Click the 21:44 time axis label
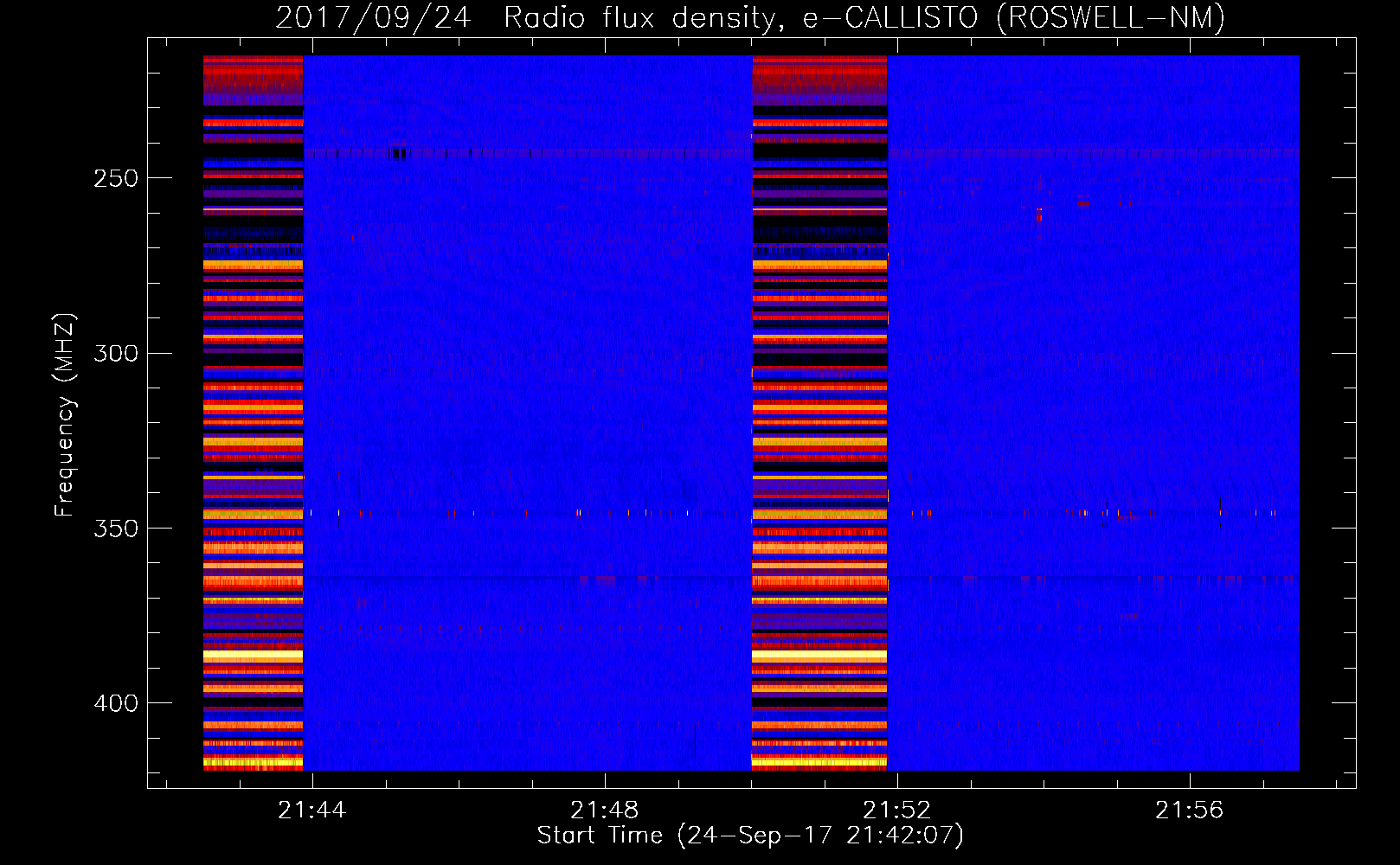The image size is (1400, 865). [x=311, y=811]
